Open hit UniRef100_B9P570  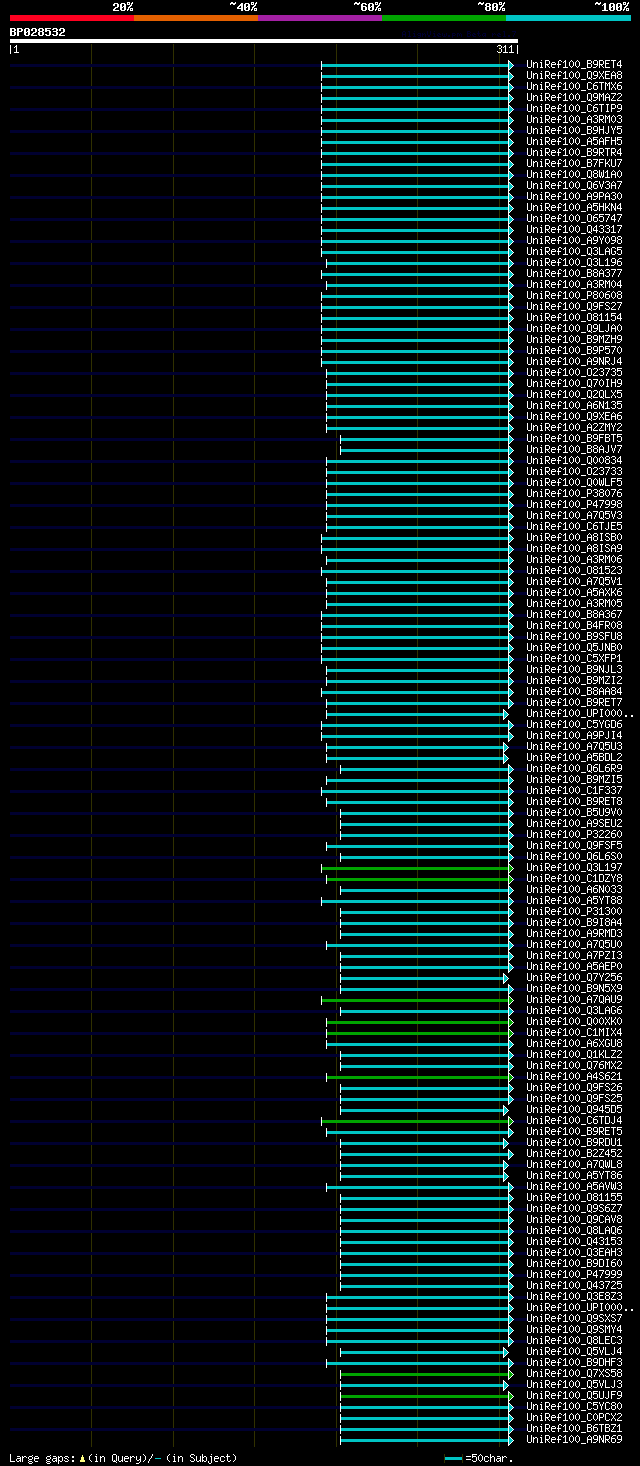[574, 351]
